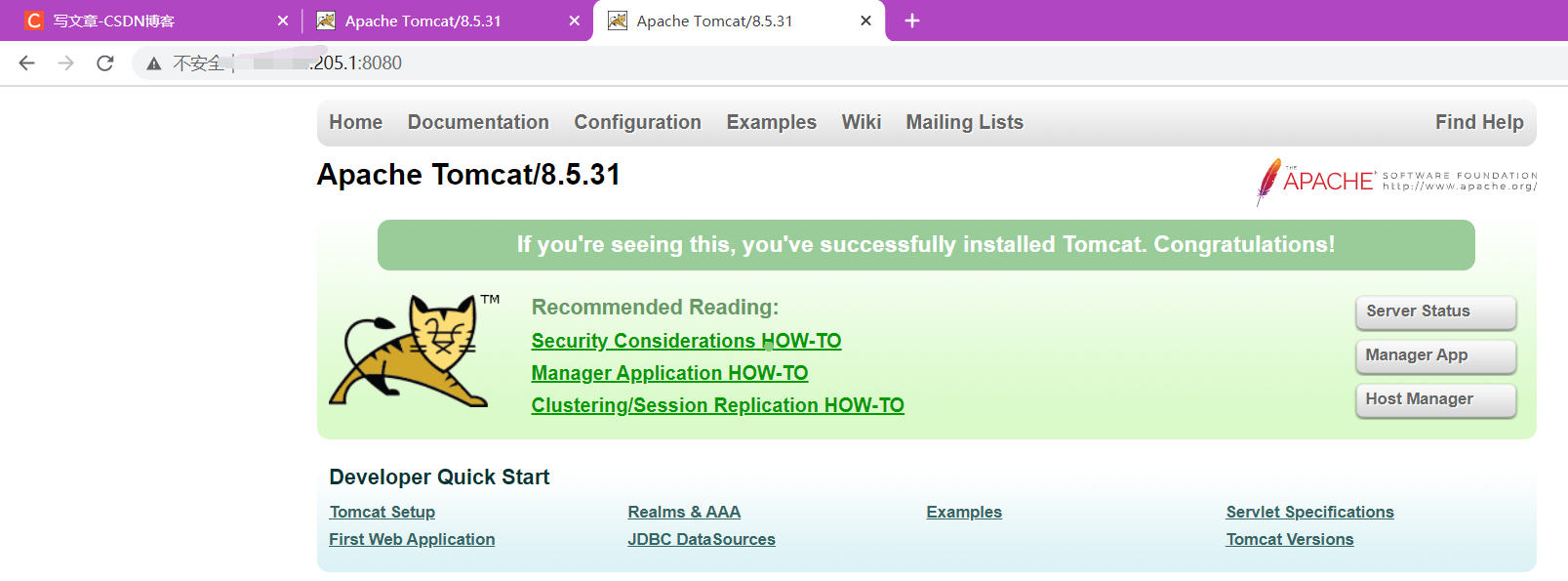Click the Manager App button

coord(1435,355)
